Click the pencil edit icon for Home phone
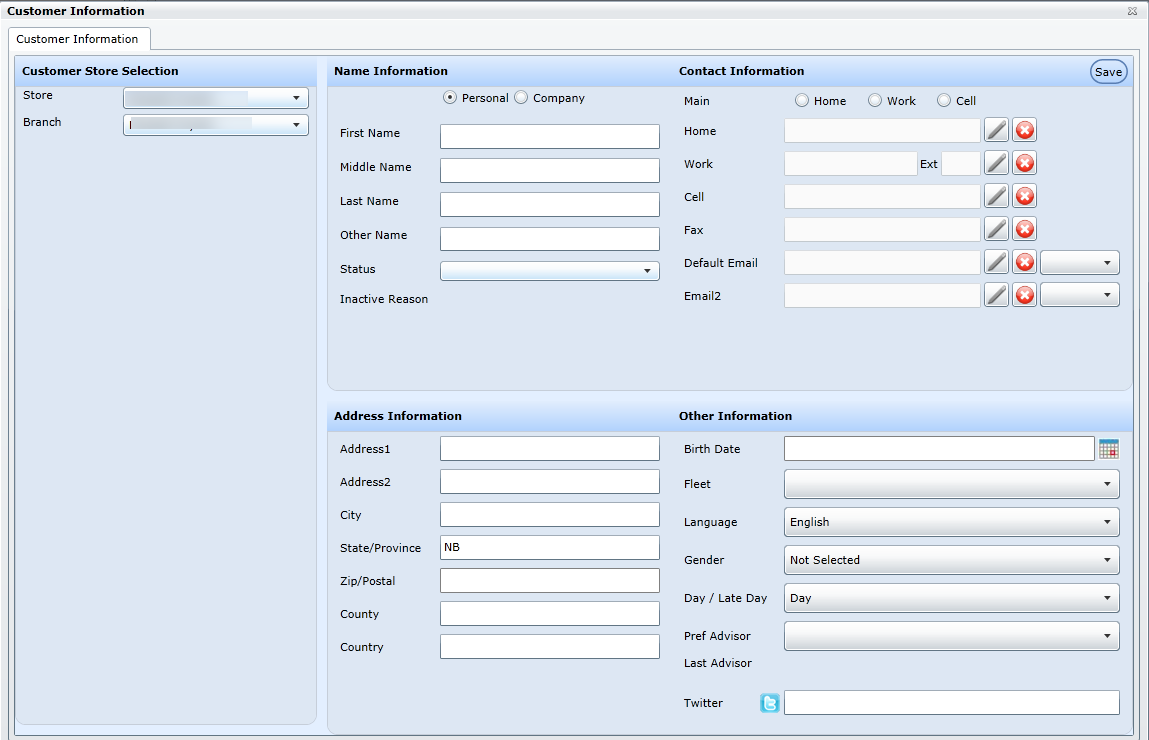1149x740 pixels. 996,130
